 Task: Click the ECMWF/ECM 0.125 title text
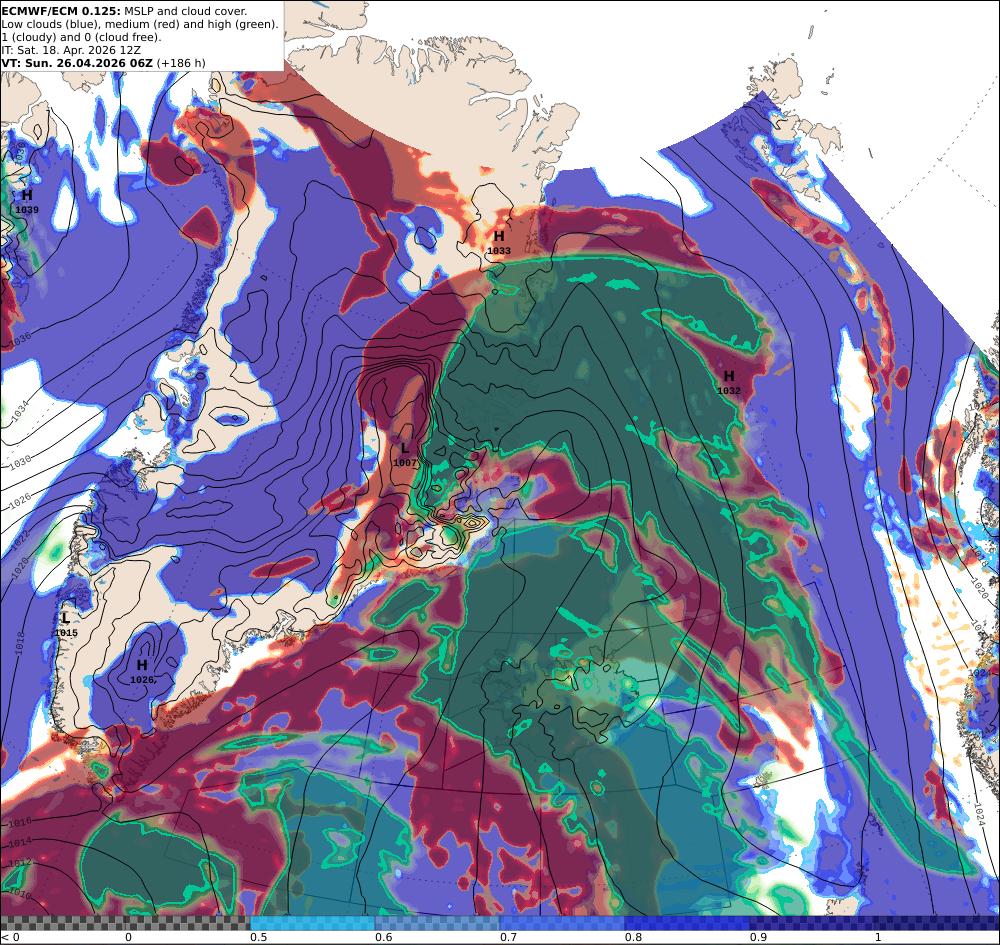coord(61,11)
